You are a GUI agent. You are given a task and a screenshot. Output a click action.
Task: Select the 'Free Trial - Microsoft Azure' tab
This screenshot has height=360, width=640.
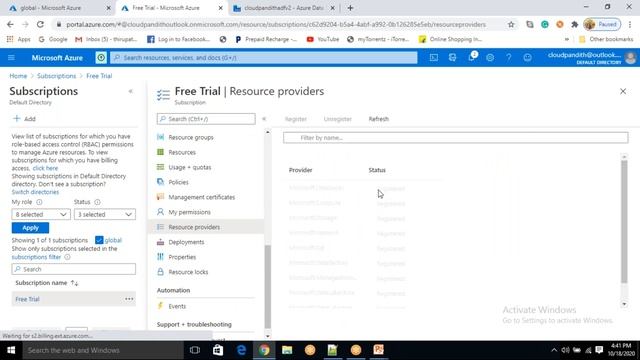pos(172,8)
